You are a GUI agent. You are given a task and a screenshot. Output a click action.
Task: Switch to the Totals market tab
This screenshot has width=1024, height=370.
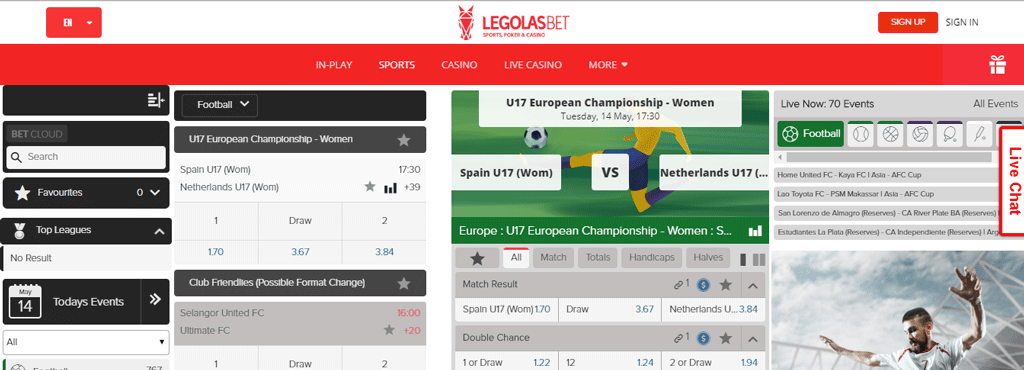pos(598,258)
